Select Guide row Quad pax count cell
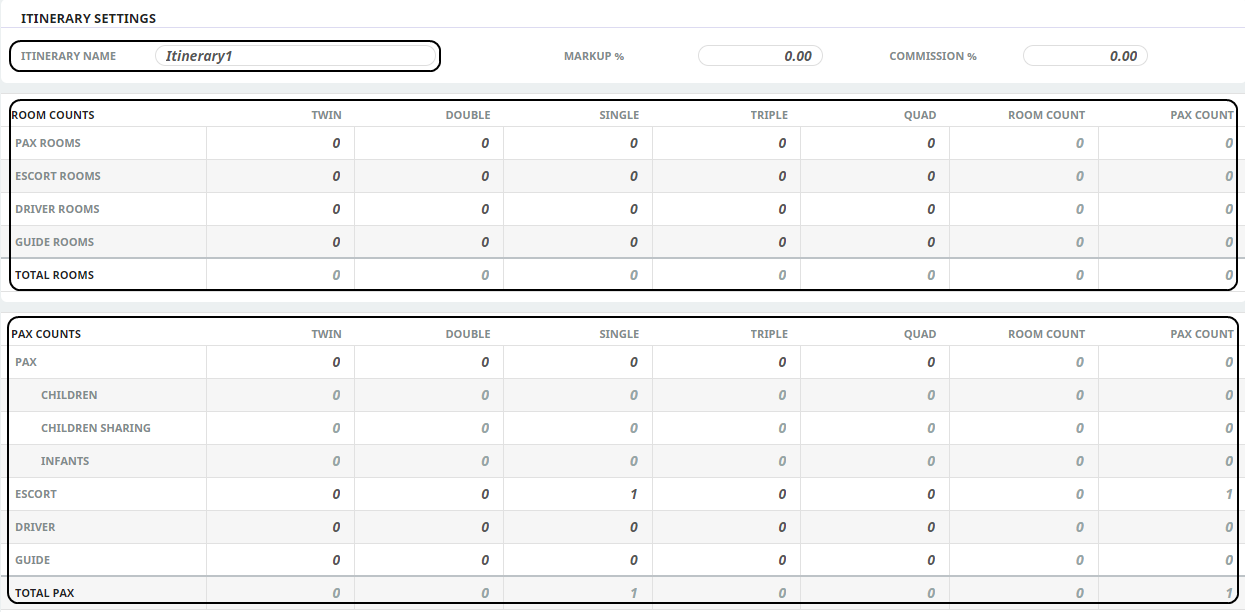The width and height of the screenshot is (1245, 612). click(x=875, y=560)
